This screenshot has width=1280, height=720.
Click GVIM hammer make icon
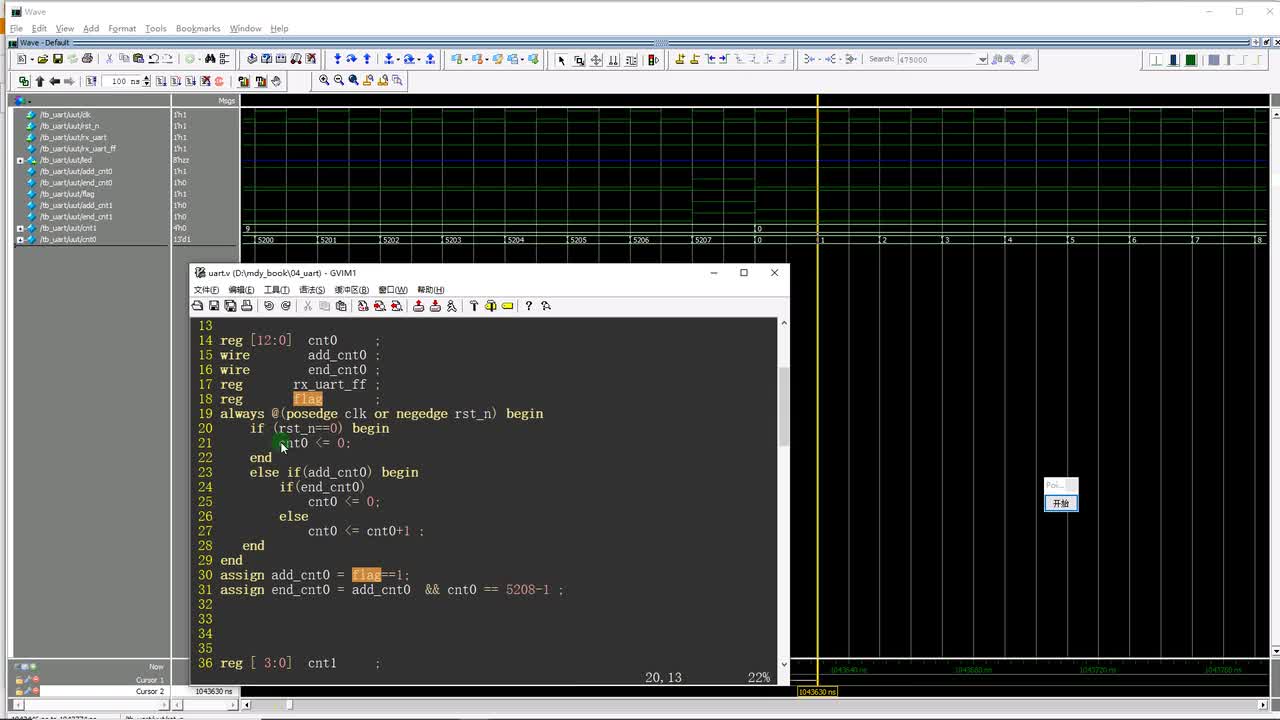click(x=474, y=306)
